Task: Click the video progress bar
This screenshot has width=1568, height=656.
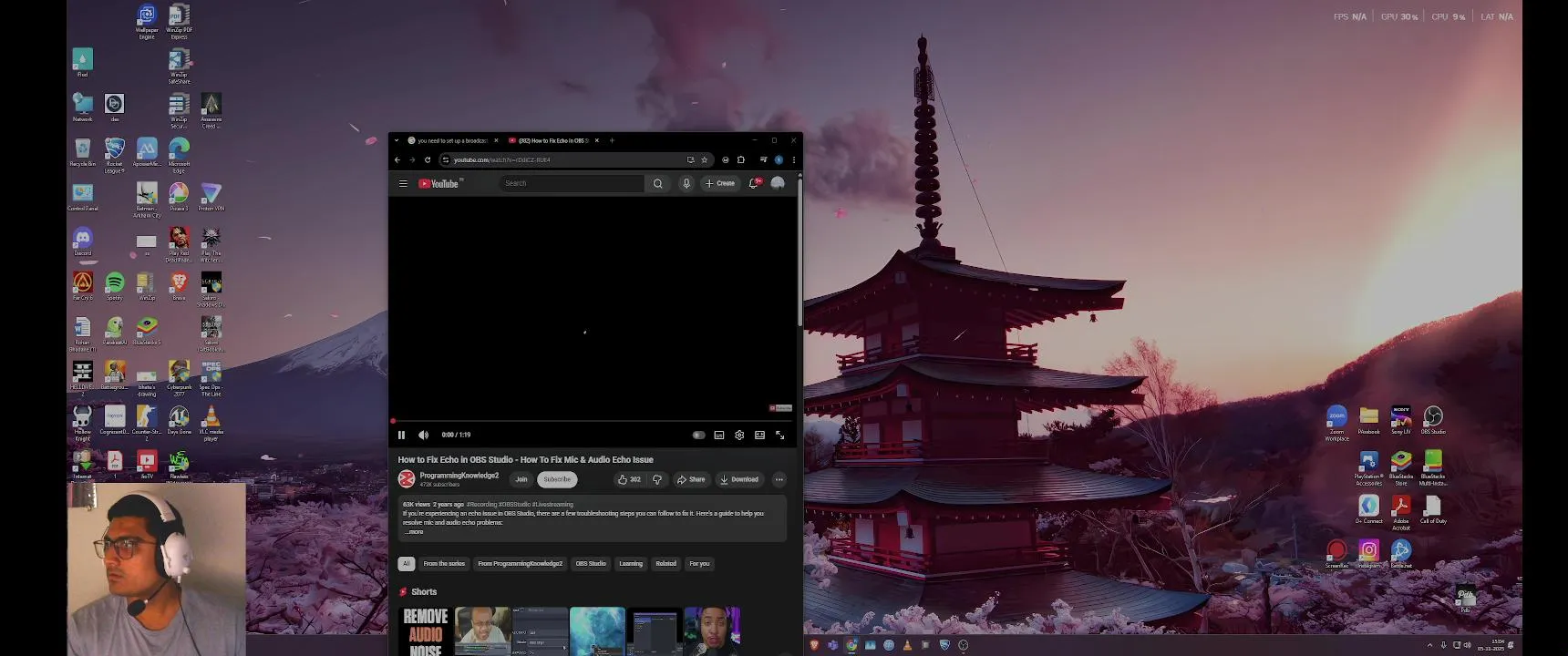Action: pos(593,422)
